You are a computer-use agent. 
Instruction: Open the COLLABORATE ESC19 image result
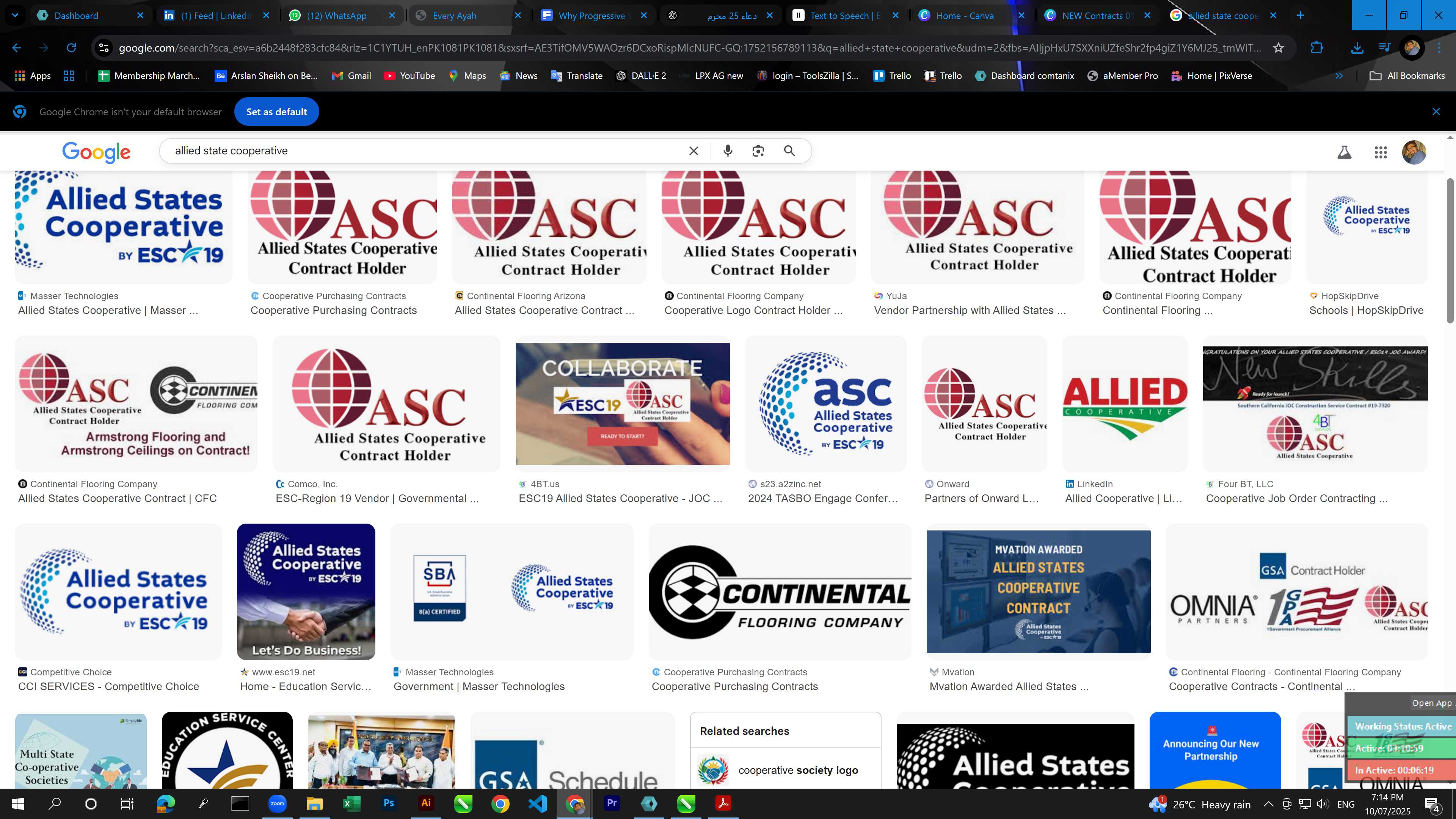(622, 403)
